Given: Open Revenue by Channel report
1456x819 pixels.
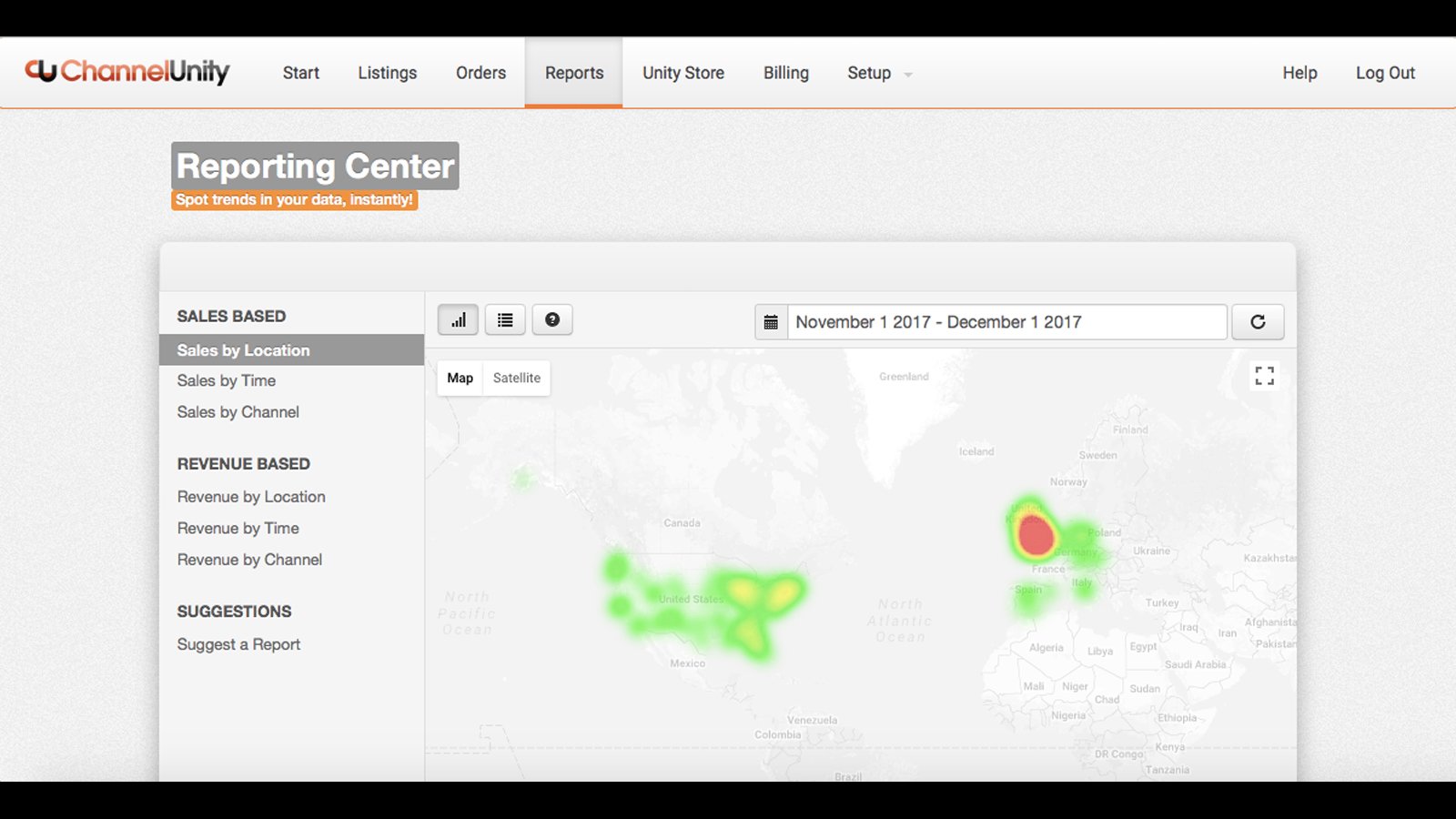Looking at the screenshot, I should [x=250, y=560].
